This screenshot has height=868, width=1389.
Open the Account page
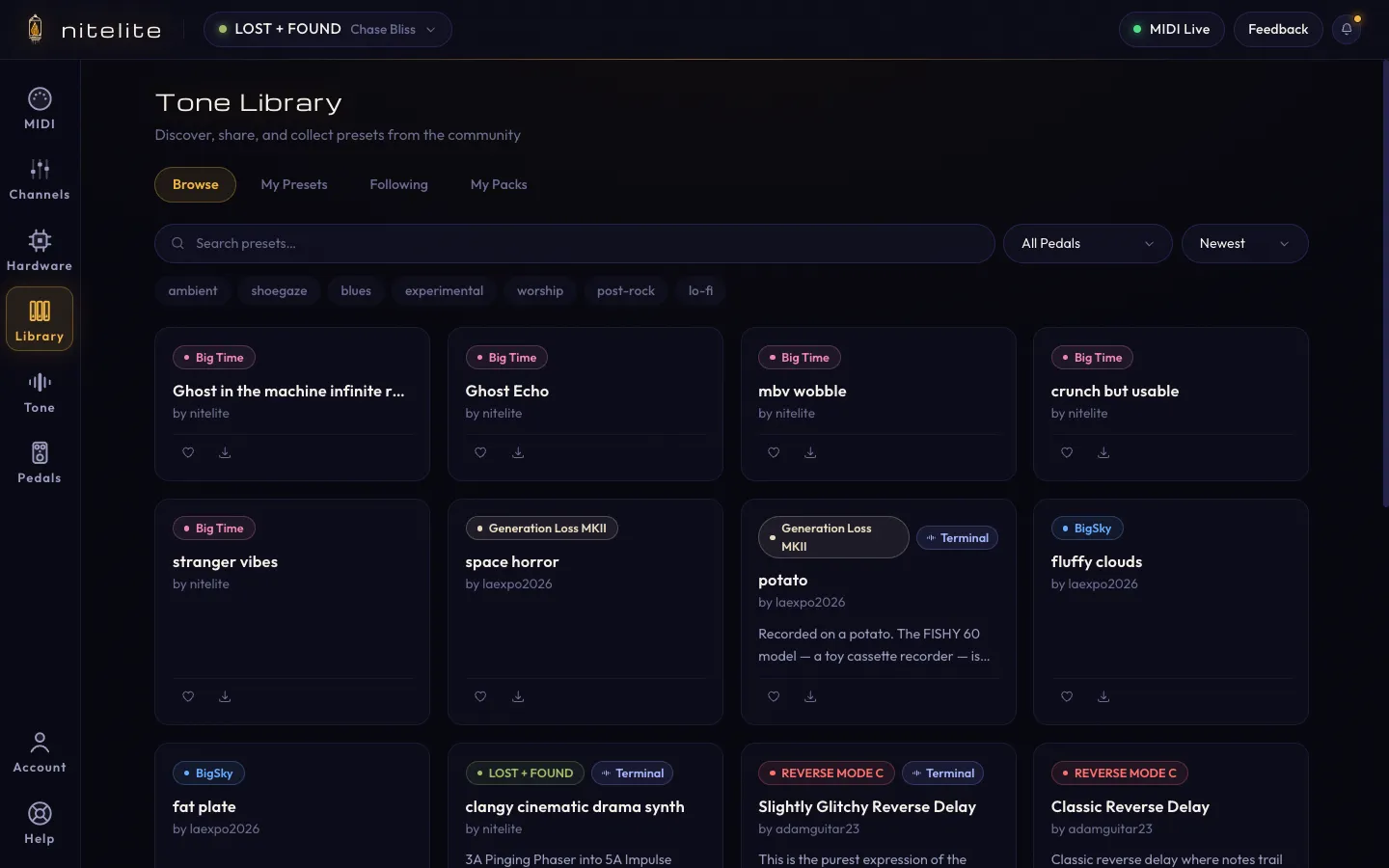click(x=40, y=752)
